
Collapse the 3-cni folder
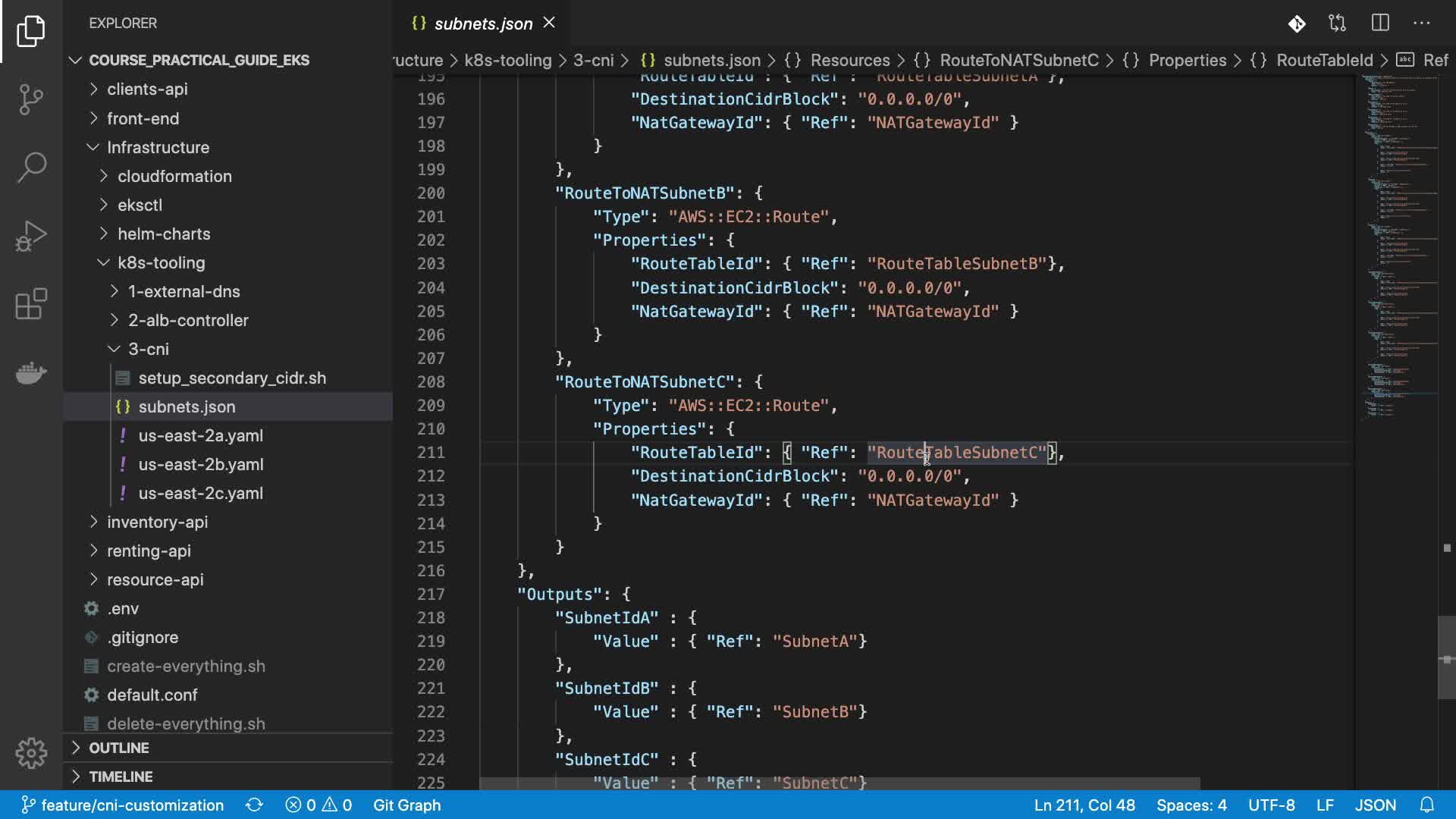click(148, 350)
